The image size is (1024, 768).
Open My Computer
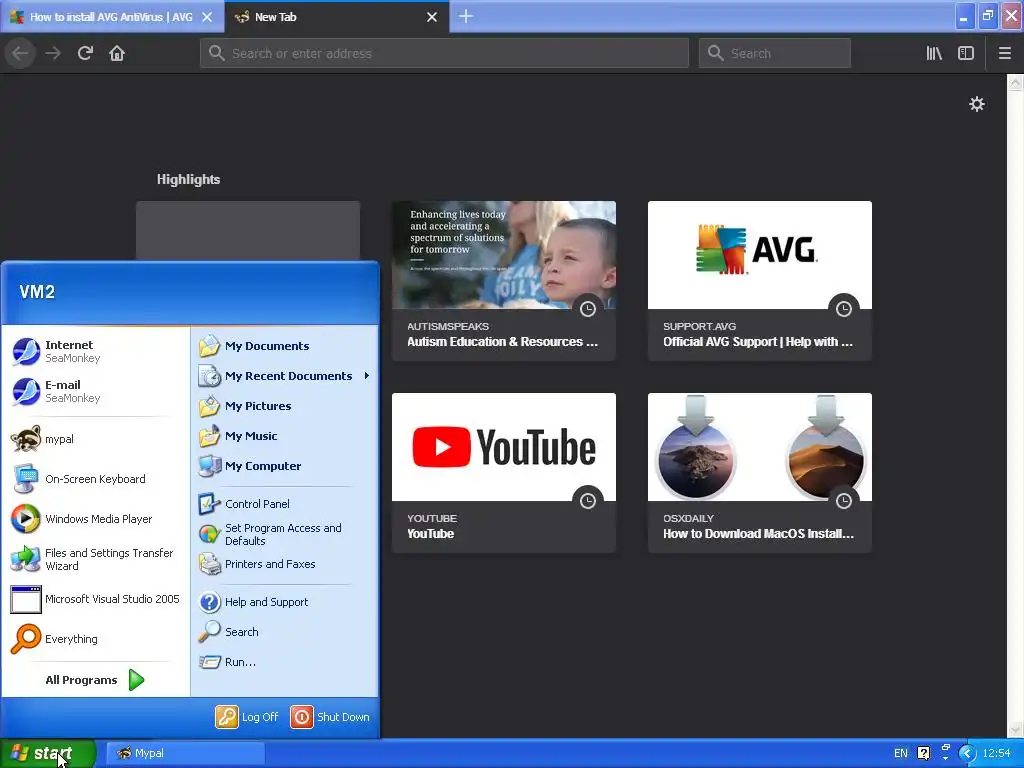pyautogui.click(x=284, y=466)
